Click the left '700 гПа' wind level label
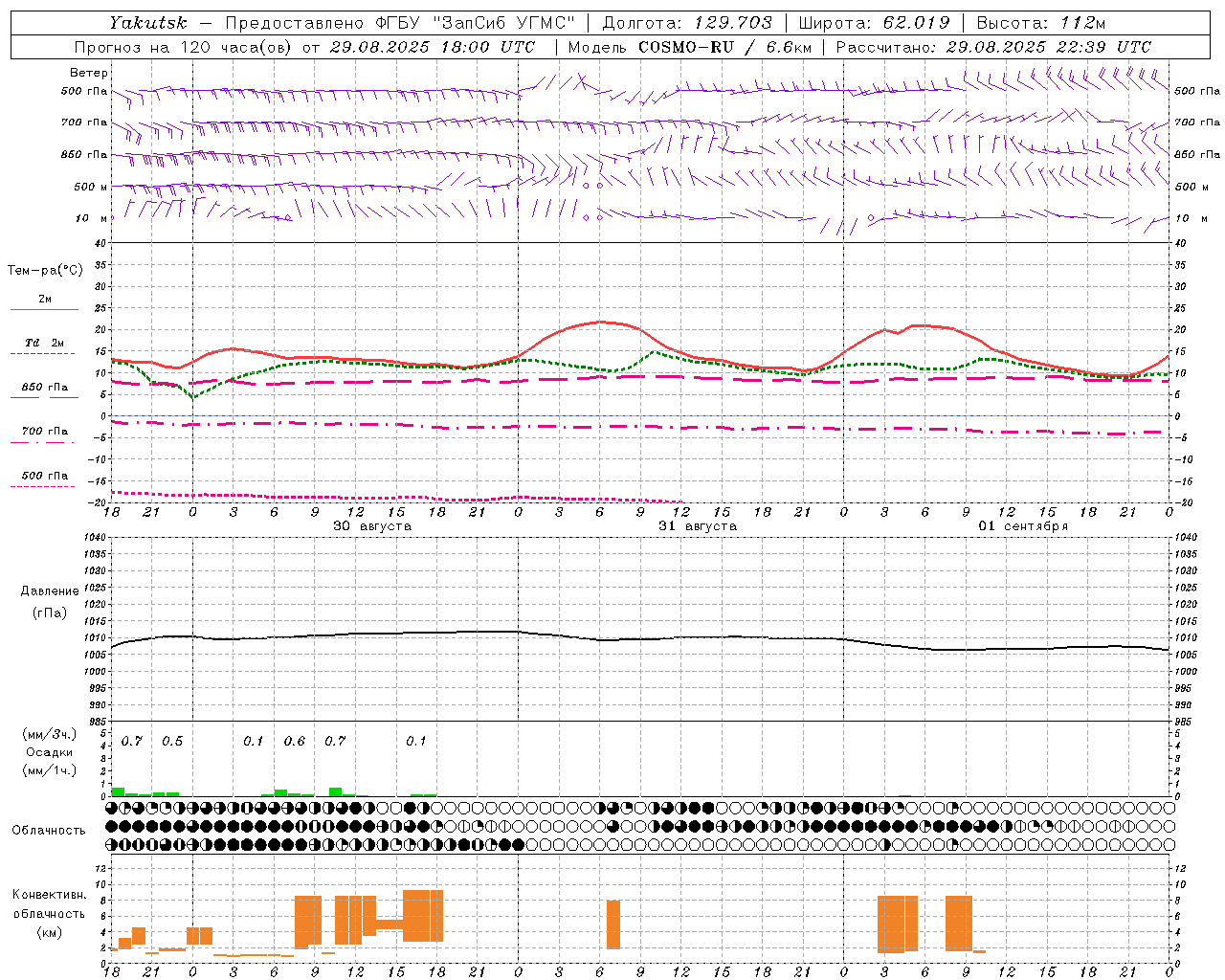Image resolution: width=1225 pixels, height=980 pixels. [x=84, y=122]
